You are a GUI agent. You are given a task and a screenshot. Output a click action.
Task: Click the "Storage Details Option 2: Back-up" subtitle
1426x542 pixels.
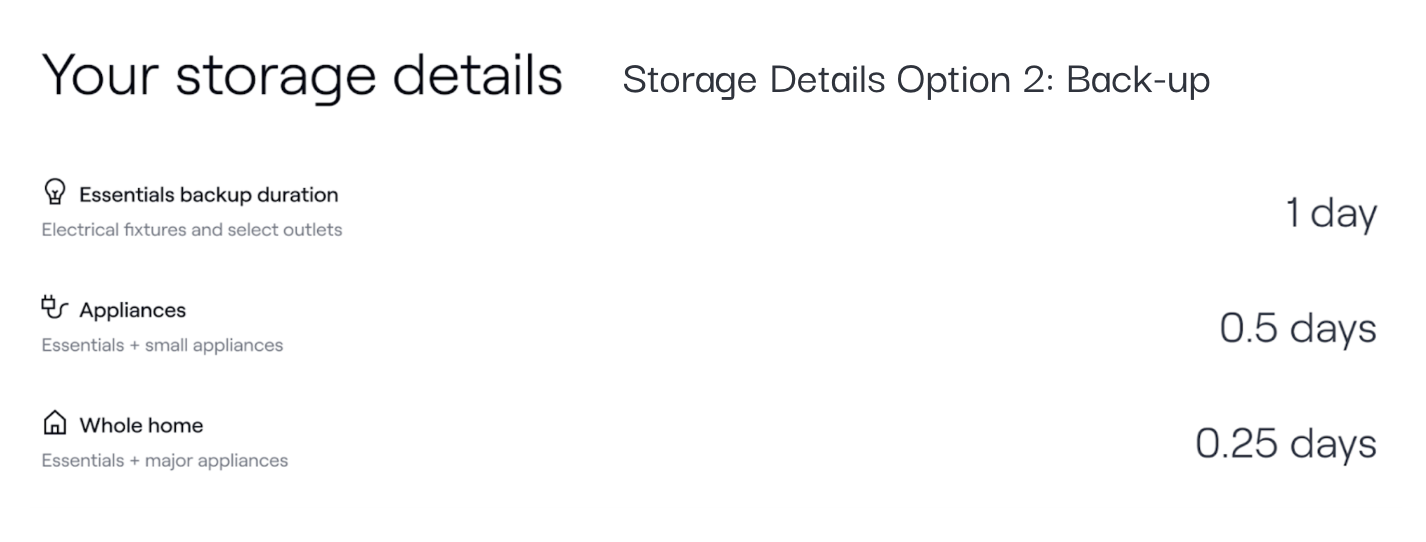pos(915,80)
